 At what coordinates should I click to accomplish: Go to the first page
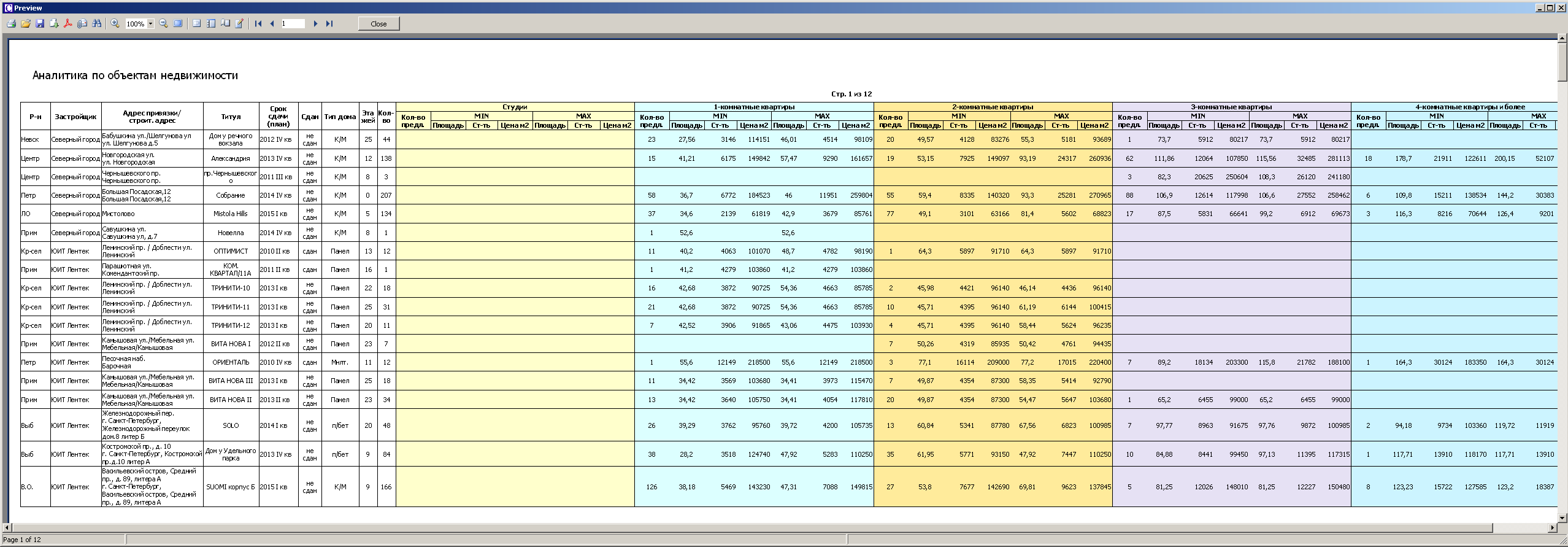[x=258, y=24]
